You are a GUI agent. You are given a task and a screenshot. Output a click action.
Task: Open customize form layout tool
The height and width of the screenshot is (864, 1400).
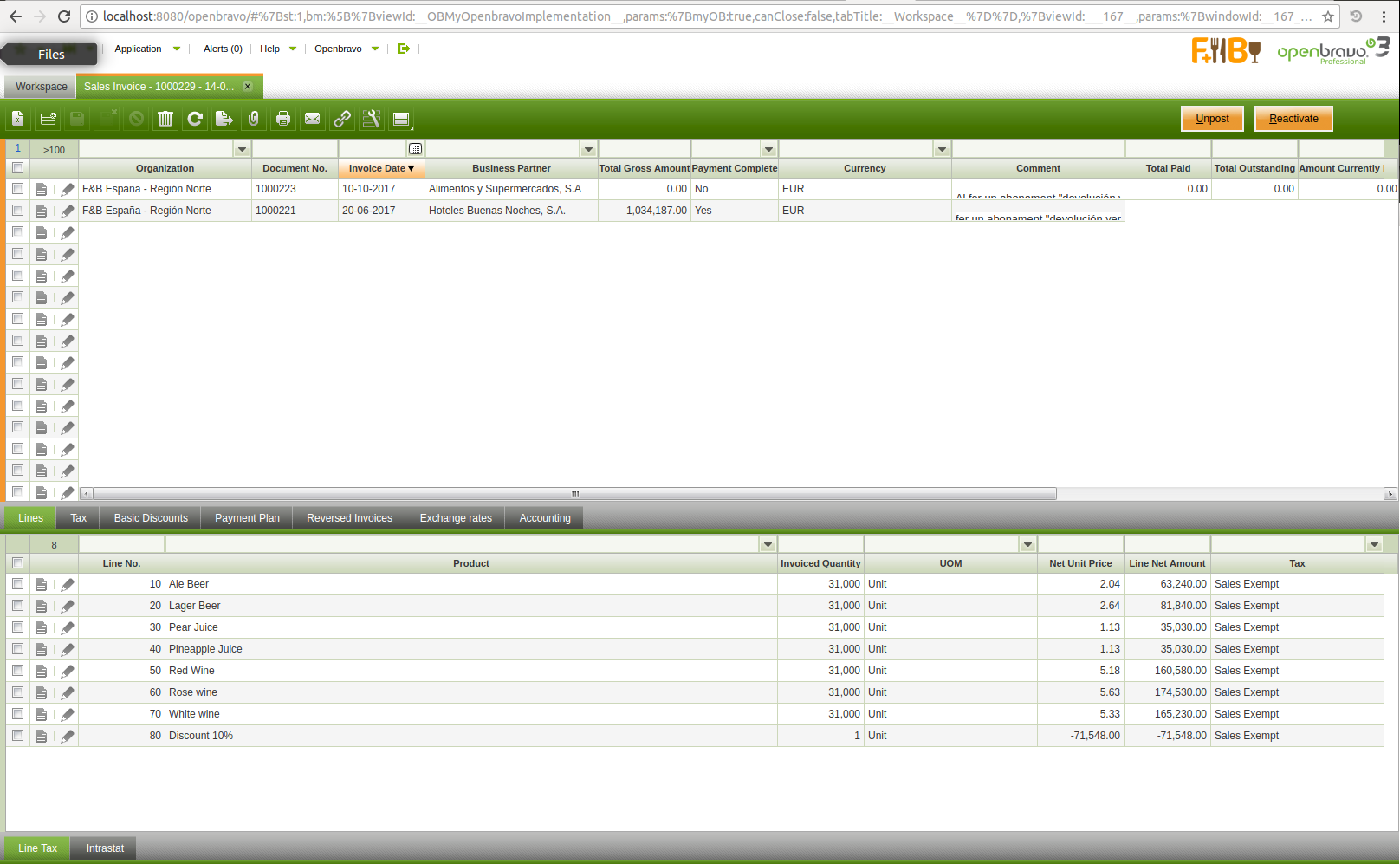tap(372, 119)
